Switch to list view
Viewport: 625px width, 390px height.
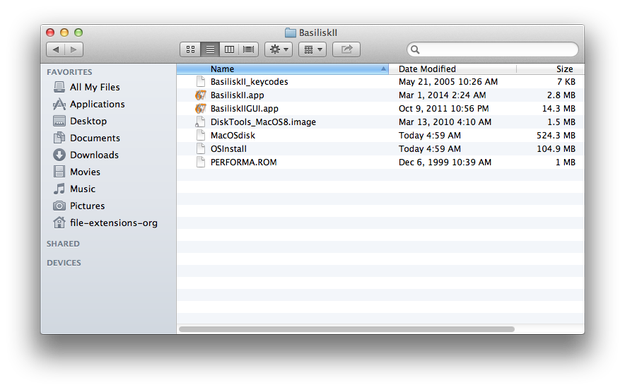coord(210,49)
